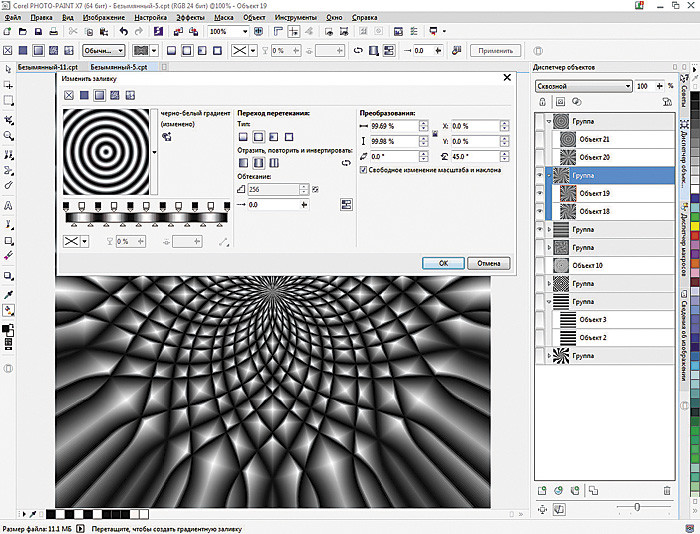The width and height of the screenshot is (700, 534).
Task: Select the Crop tool in toolbox
Action: pos(9,118)
